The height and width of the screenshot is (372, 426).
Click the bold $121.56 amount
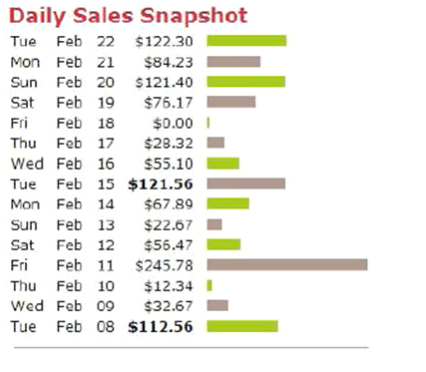click(x=160, y=184)
